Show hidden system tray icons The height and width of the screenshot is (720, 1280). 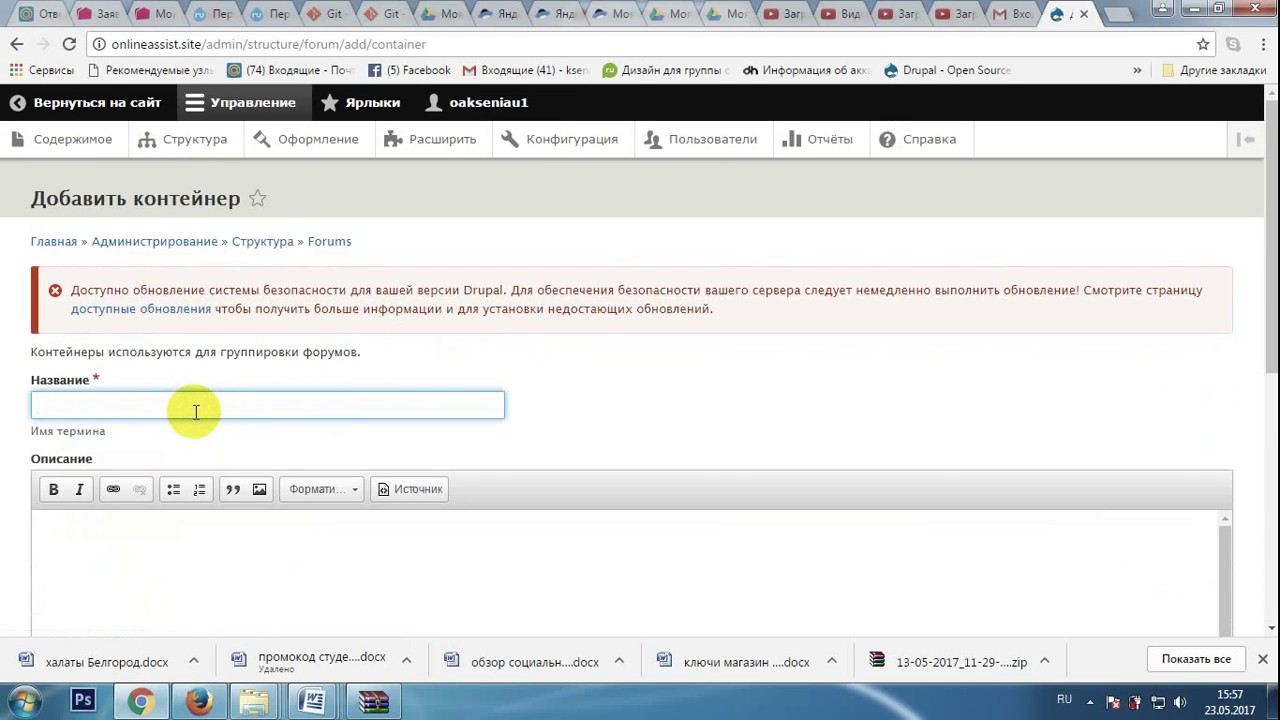(x=1090, y=702)
